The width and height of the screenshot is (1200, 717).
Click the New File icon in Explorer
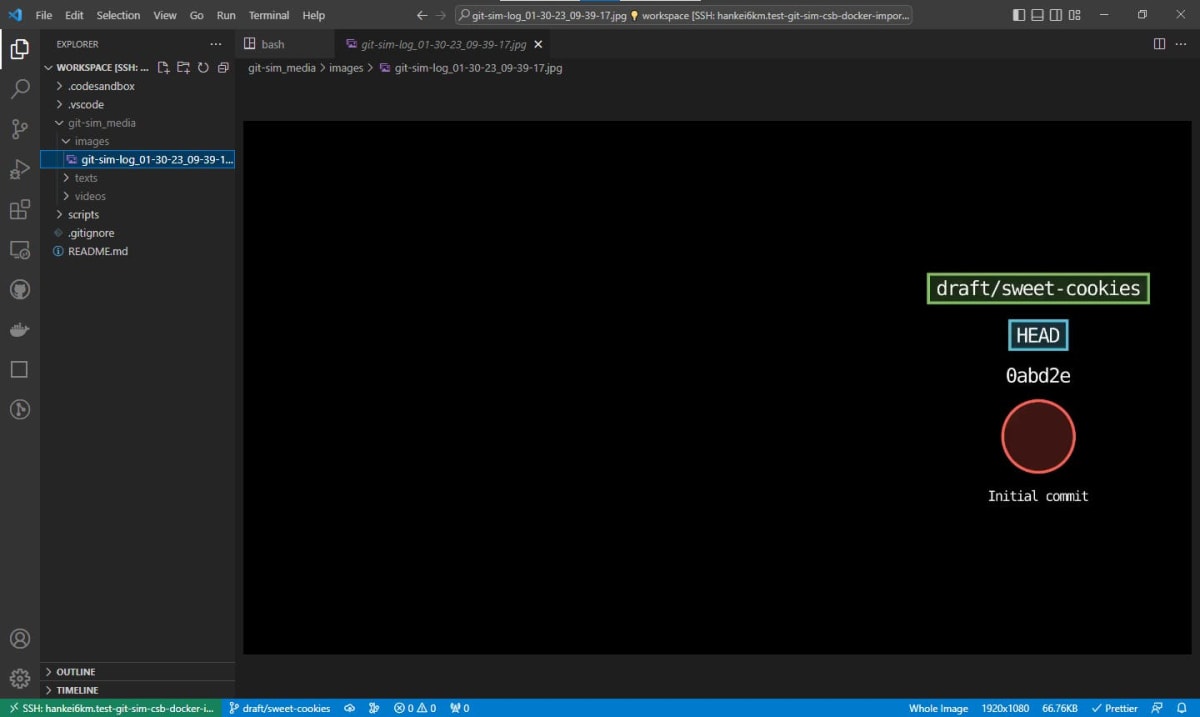pos(163,67)
